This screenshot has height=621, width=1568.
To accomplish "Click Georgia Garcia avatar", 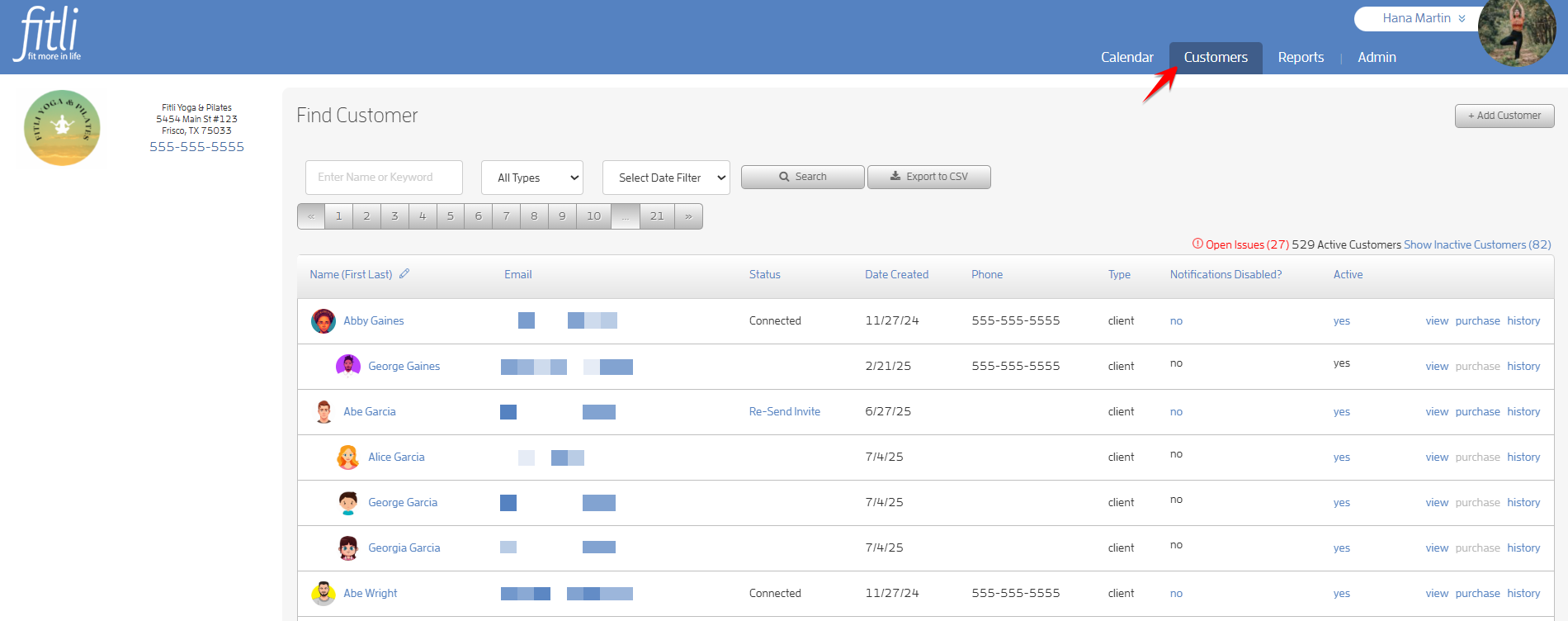I will 348,548.
